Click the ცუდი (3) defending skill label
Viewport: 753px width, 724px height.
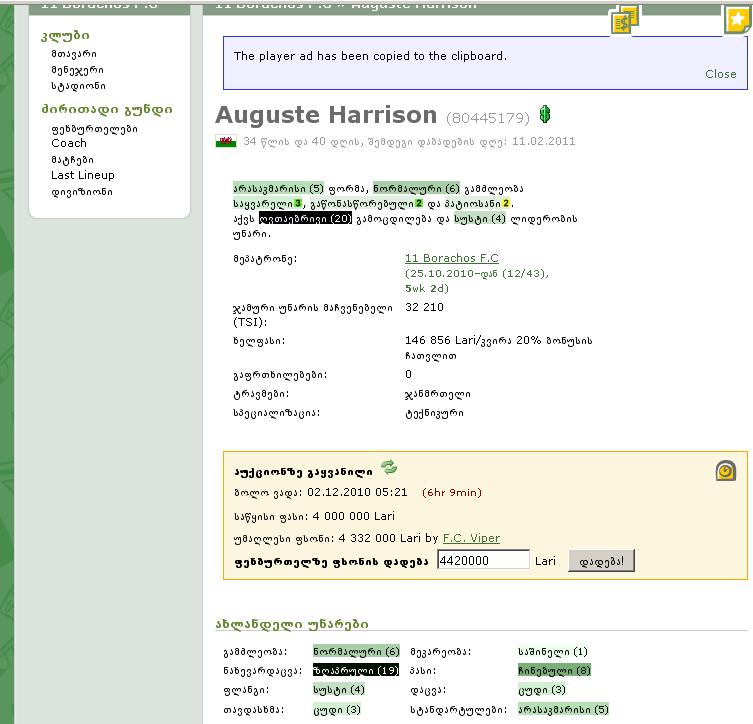pos(542,690)
